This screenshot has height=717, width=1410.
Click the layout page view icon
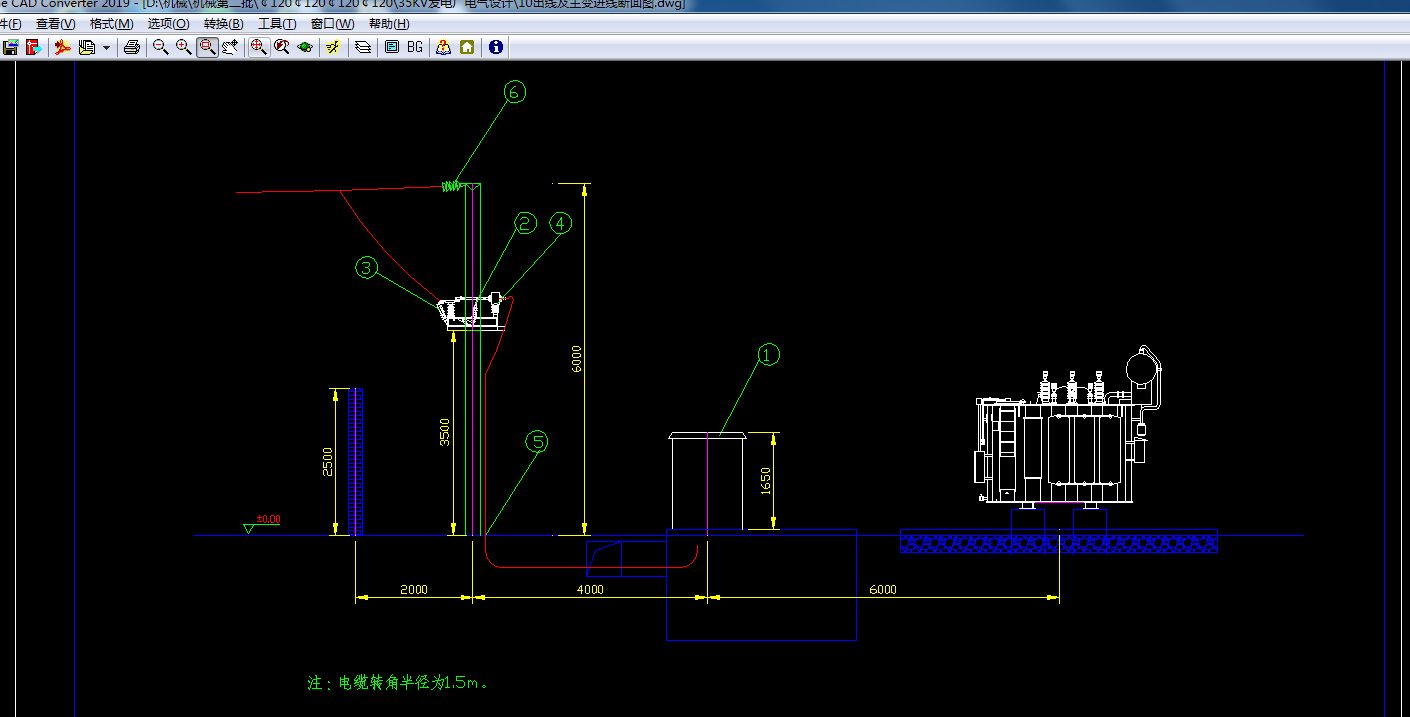392,47
